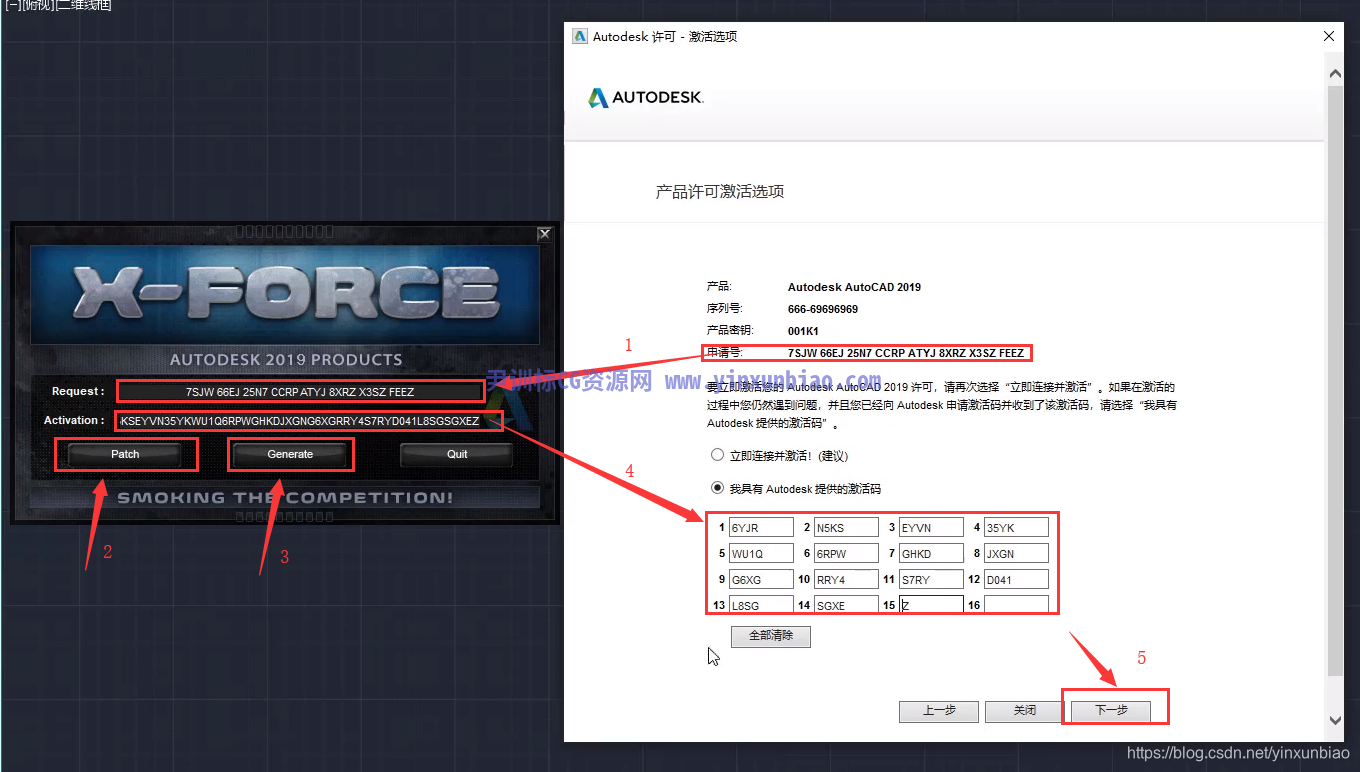
Task: Click the [-] viewport control in AutoCAD
Action: point(12,5)
